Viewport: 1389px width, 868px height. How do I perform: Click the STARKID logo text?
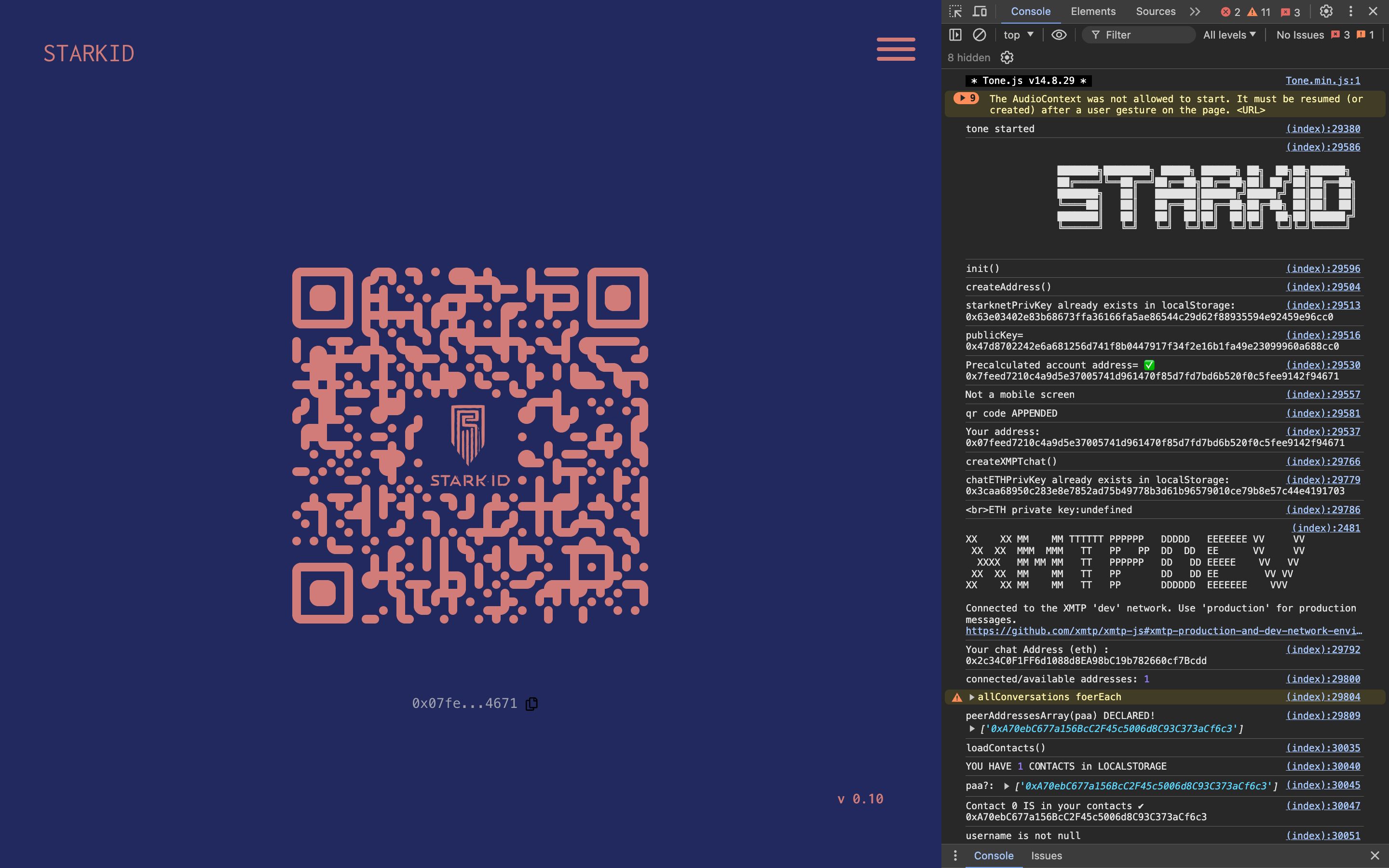89,54
